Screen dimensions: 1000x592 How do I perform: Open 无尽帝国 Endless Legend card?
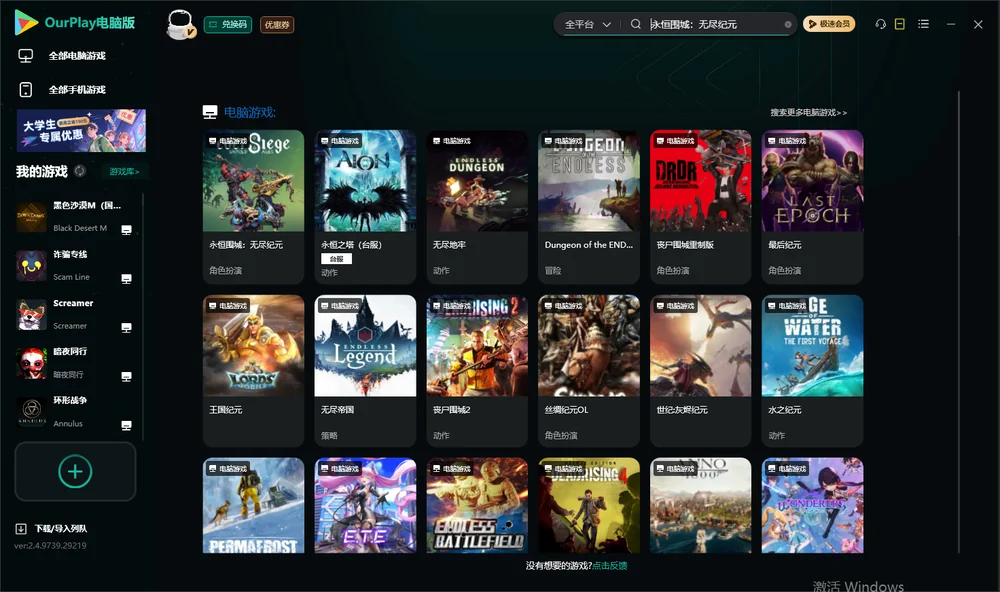click(365, 371)
